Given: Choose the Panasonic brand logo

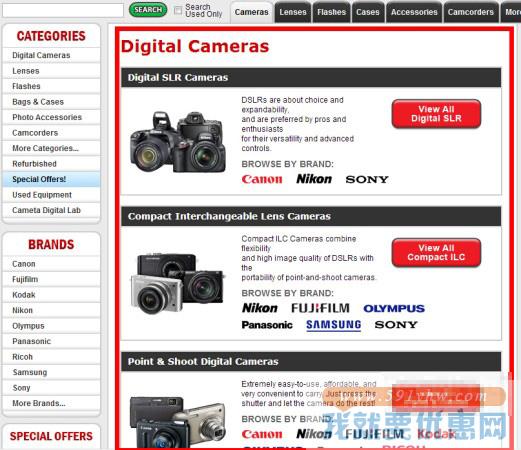Looking at the screenshot, I should 267,325.
